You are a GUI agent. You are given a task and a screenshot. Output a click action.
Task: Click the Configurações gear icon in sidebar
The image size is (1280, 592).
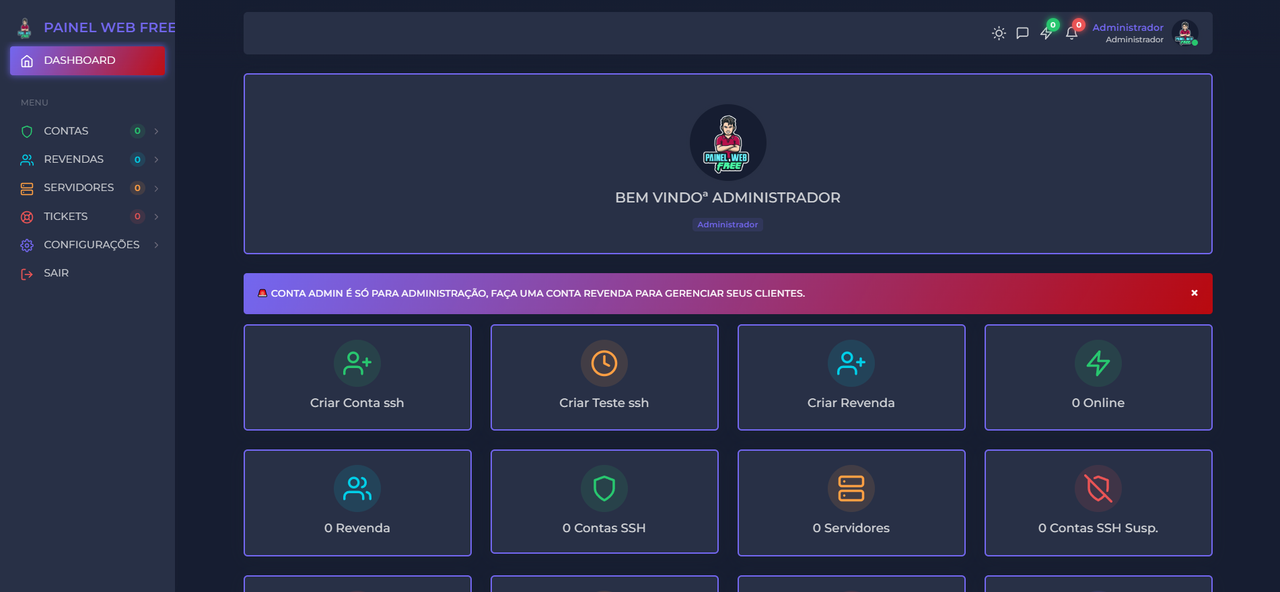coord(27,245)
